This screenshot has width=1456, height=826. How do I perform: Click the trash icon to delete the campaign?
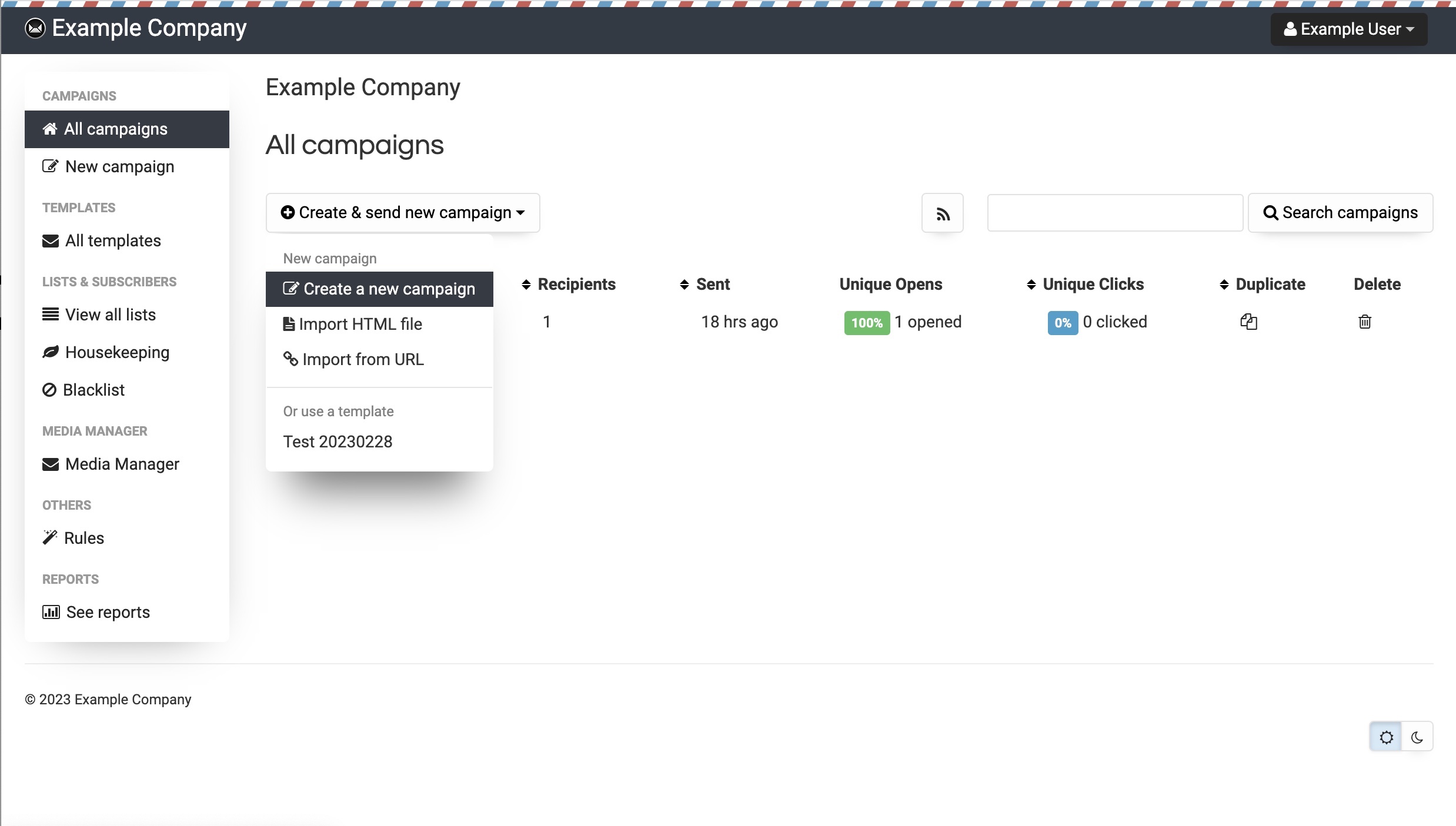pyautogui.click(x=1365, y=322)
